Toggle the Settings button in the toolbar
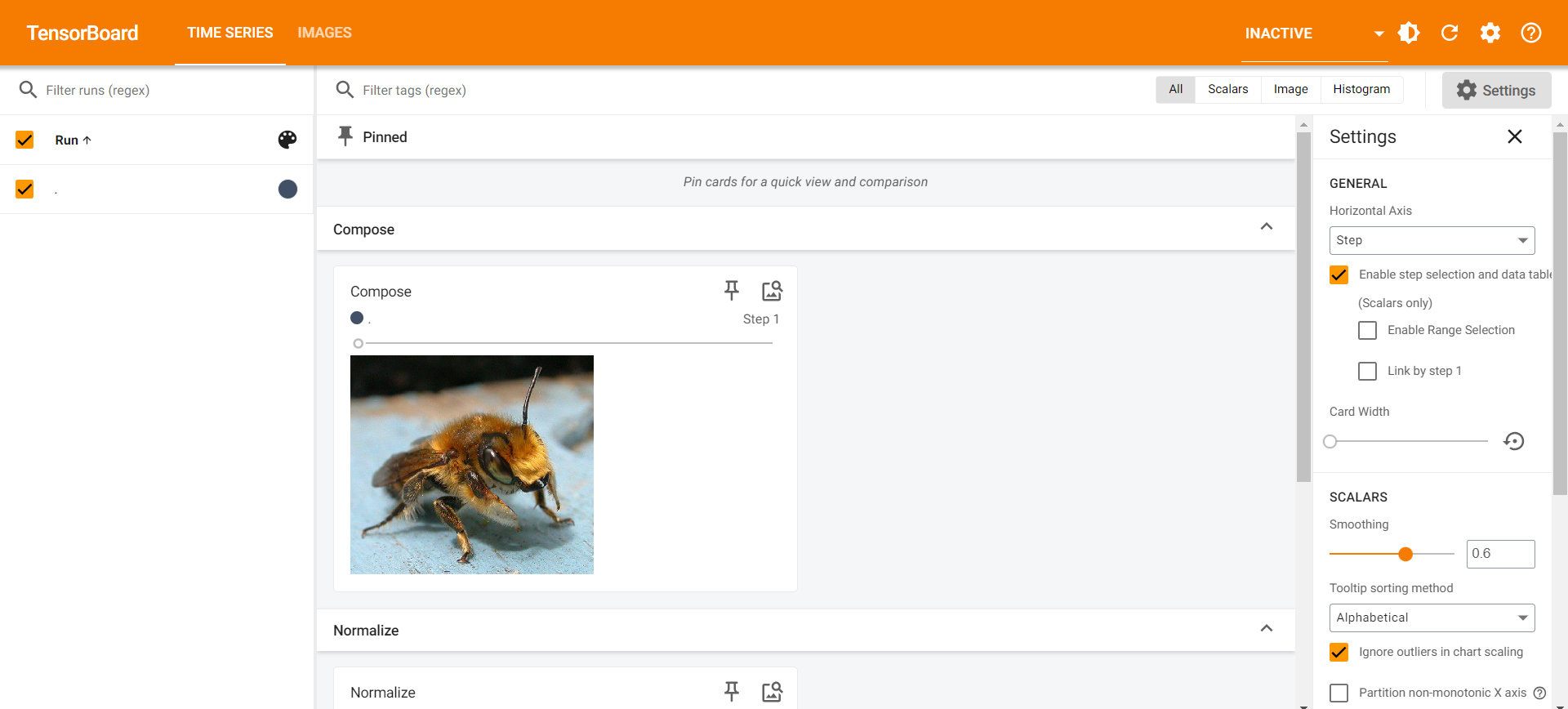 [1496, 90]
